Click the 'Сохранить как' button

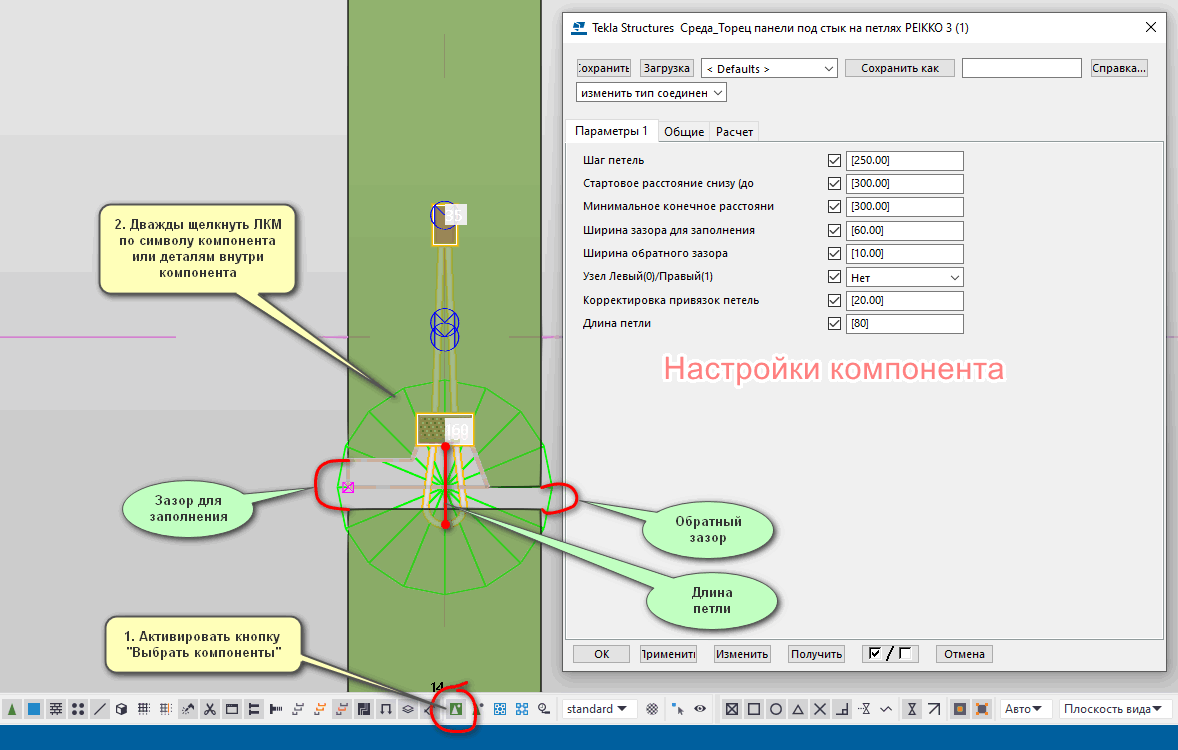900,68
